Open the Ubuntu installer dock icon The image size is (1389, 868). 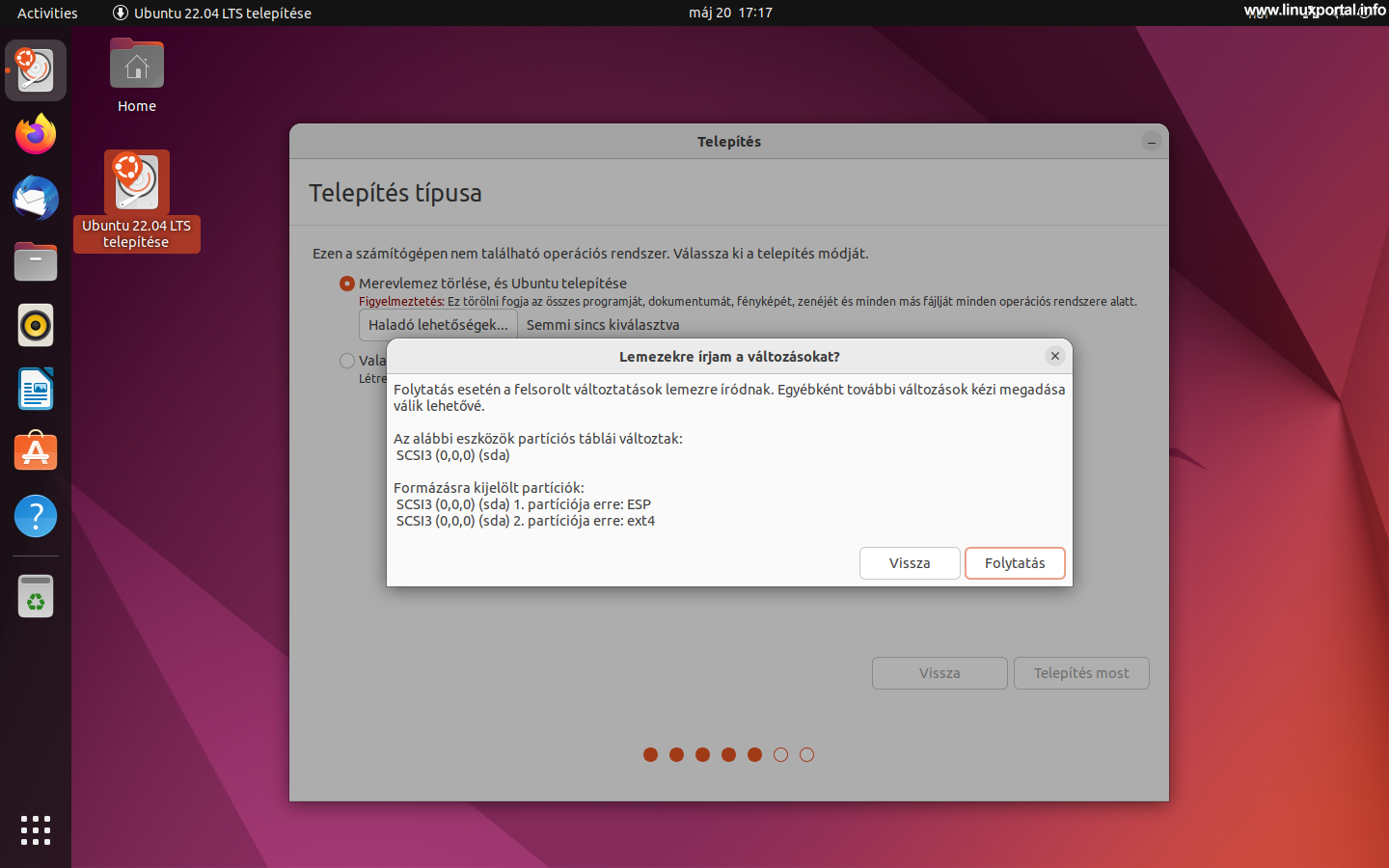pyautogui.click(x=36, y=70)
